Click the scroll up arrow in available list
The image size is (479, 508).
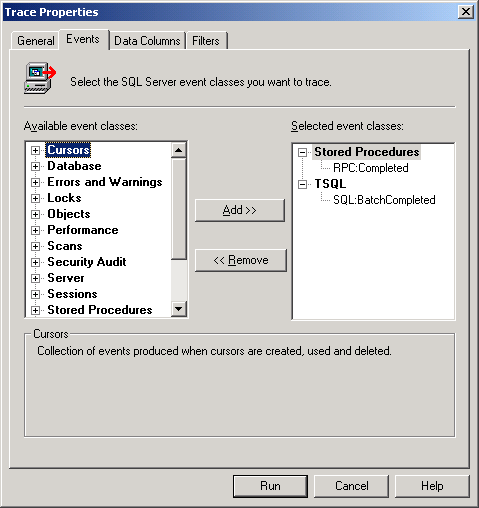pyautogui.click(x=179, y=150)
